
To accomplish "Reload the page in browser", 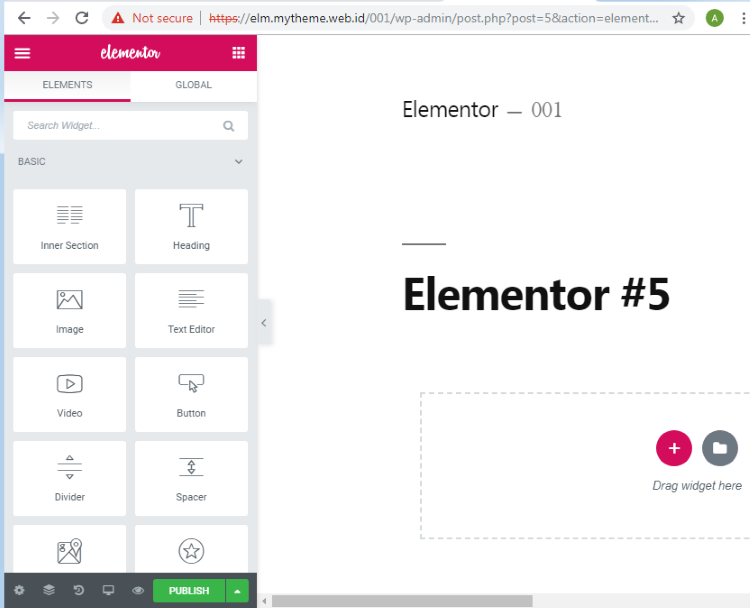I will pyautogui.click(x=82, y=18).
